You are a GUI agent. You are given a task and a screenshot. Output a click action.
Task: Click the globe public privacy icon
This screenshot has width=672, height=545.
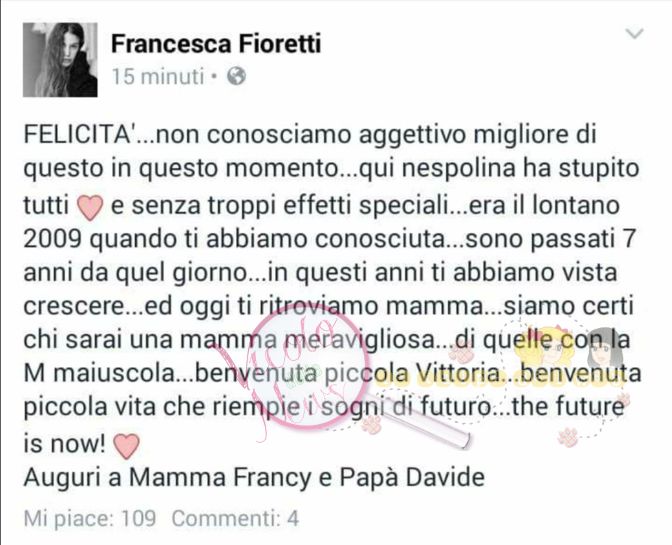[x=236, y=76]
